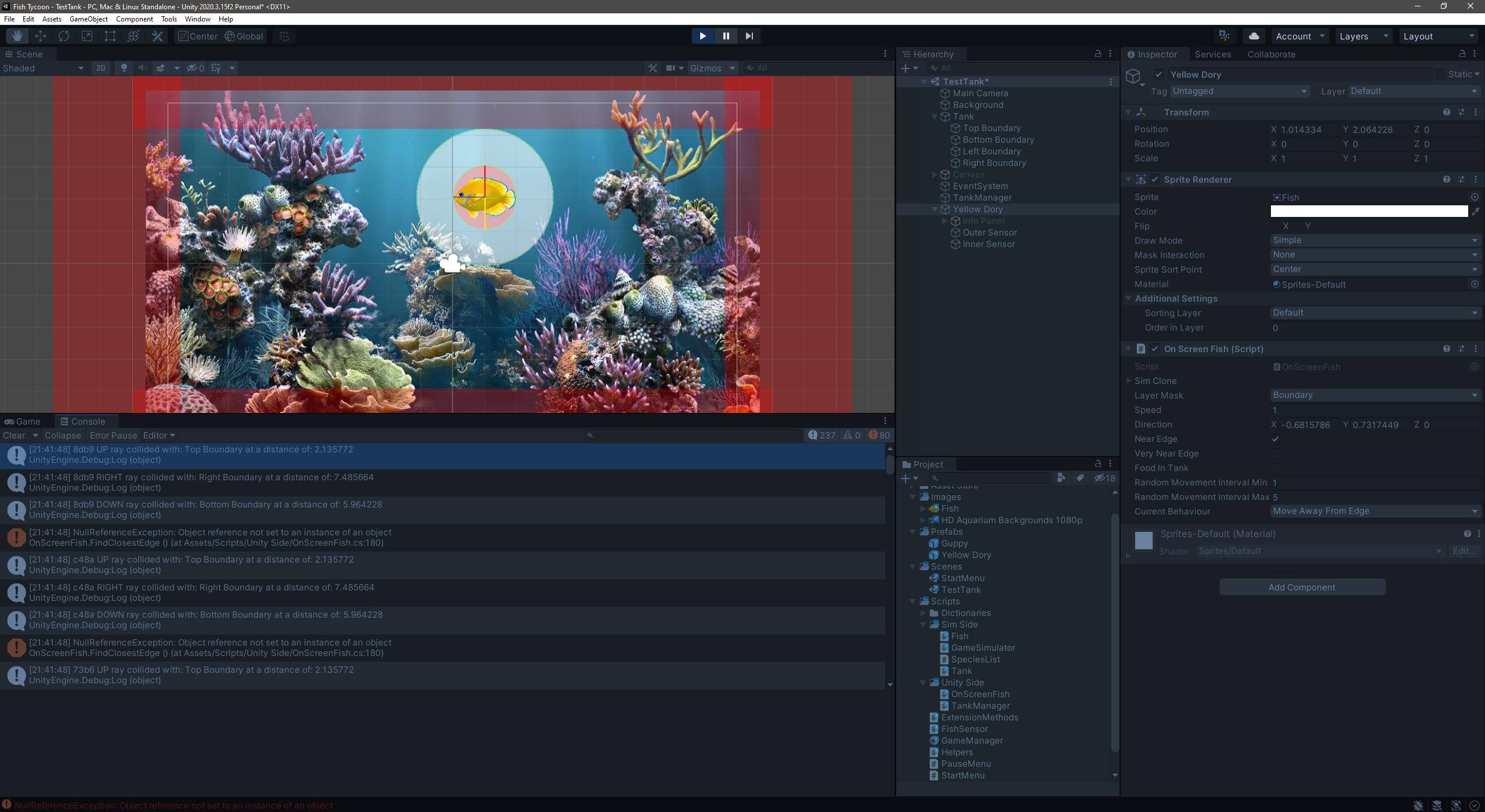Click the Color swatch for Sprite Renderer
The height and width of the screenshot is (812, 1485).
(x=1370, y=211)
